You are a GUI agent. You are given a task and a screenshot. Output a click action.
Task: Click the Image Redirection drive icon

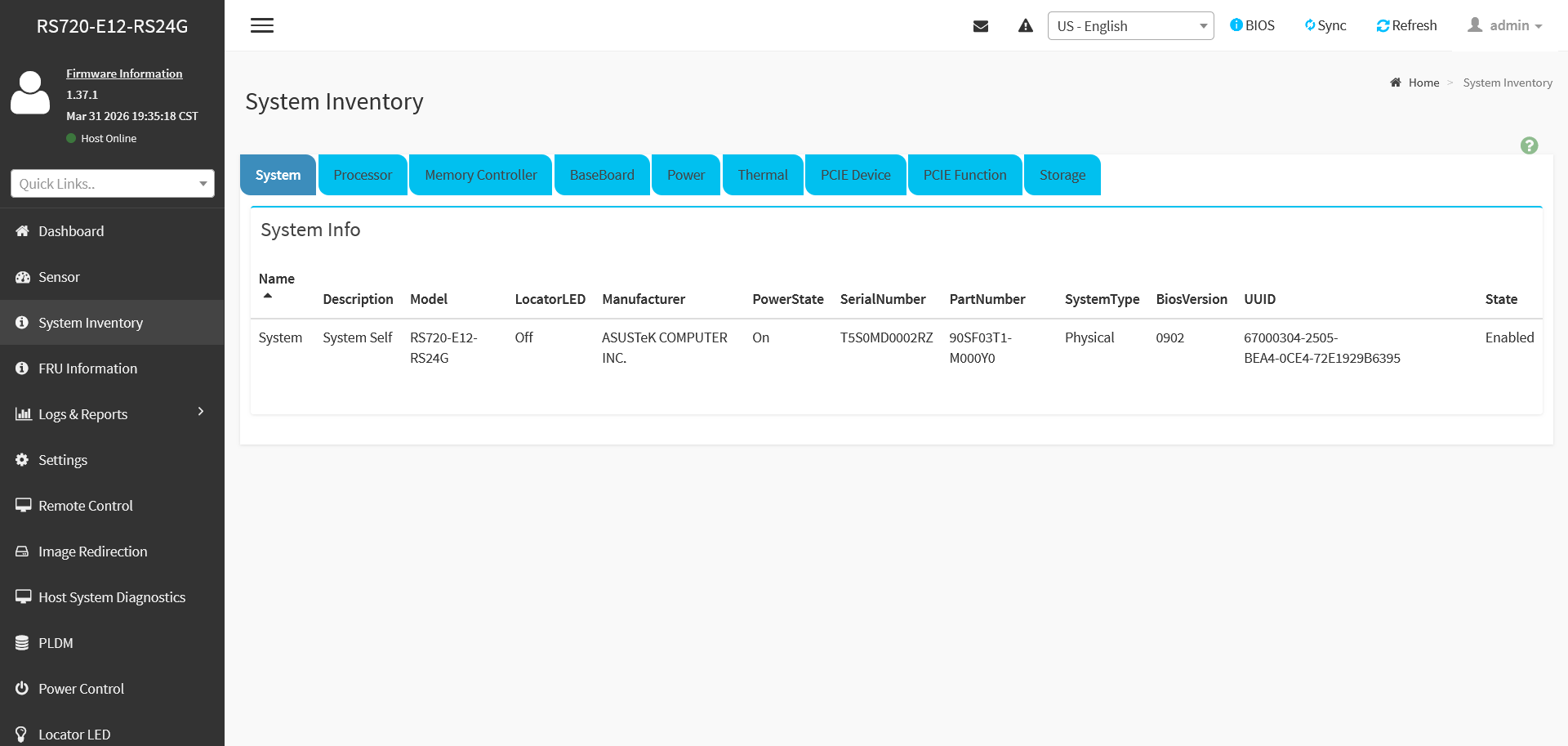click(x=22, y=552)
